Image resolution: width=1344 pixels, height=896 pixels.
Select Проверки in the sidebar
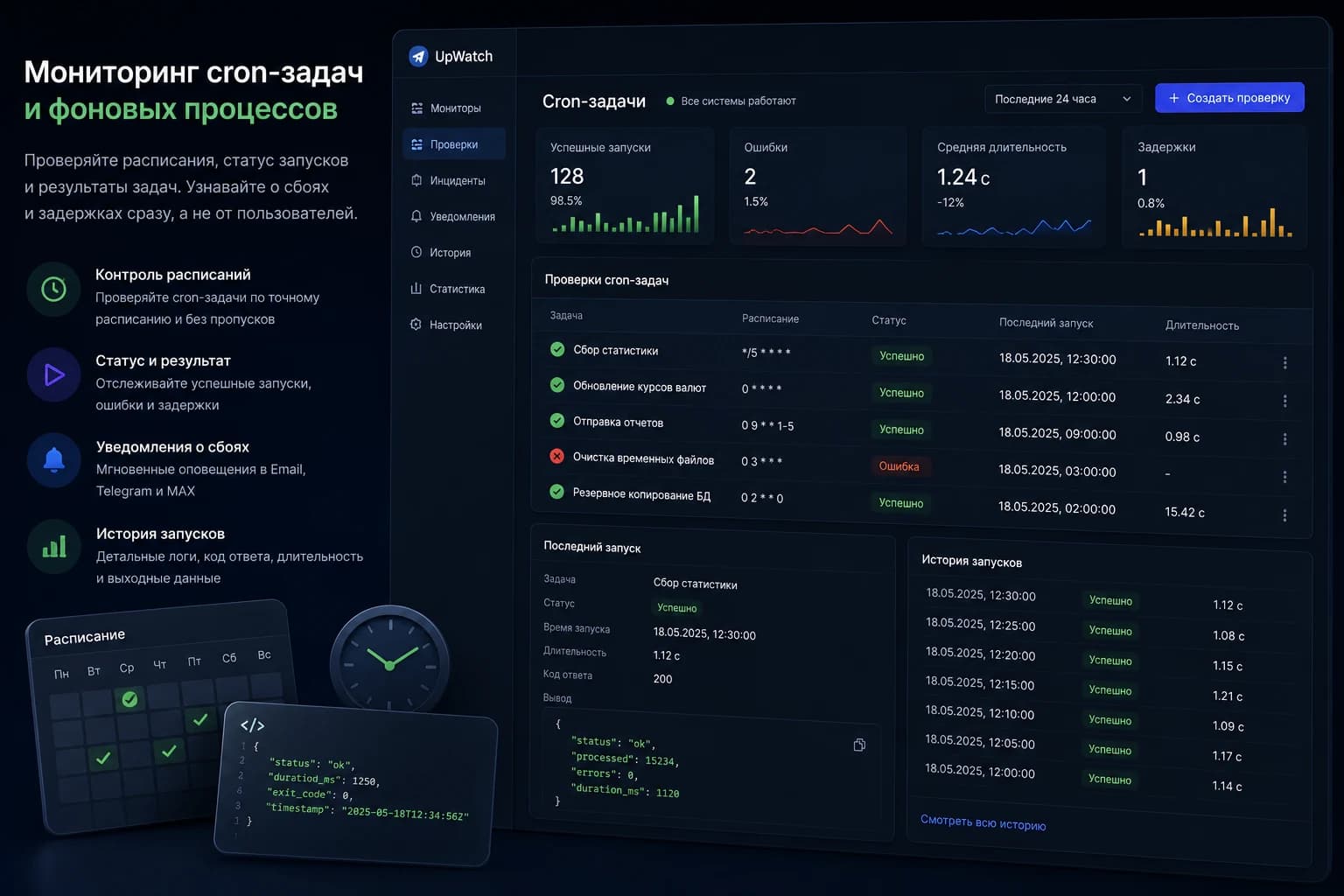454,144
